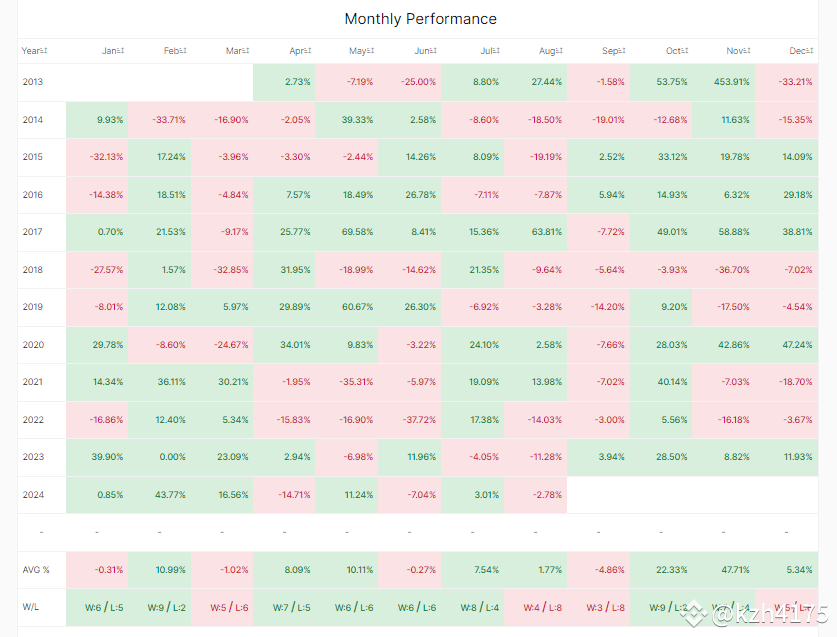837x637 pixels.
Task: Expand the 2013 row details
Action: coord(31,81)
